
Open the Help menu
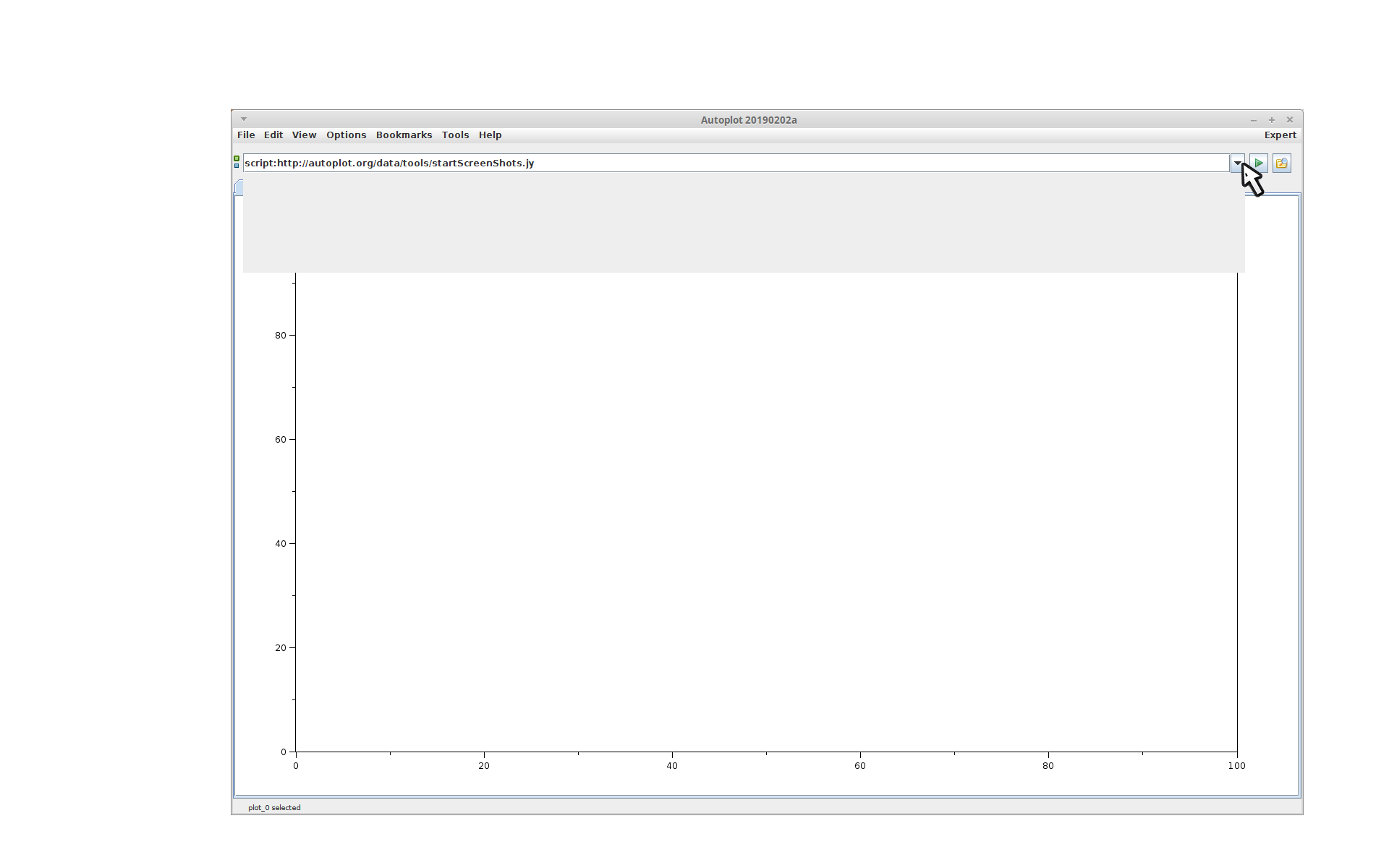point(490,135)
